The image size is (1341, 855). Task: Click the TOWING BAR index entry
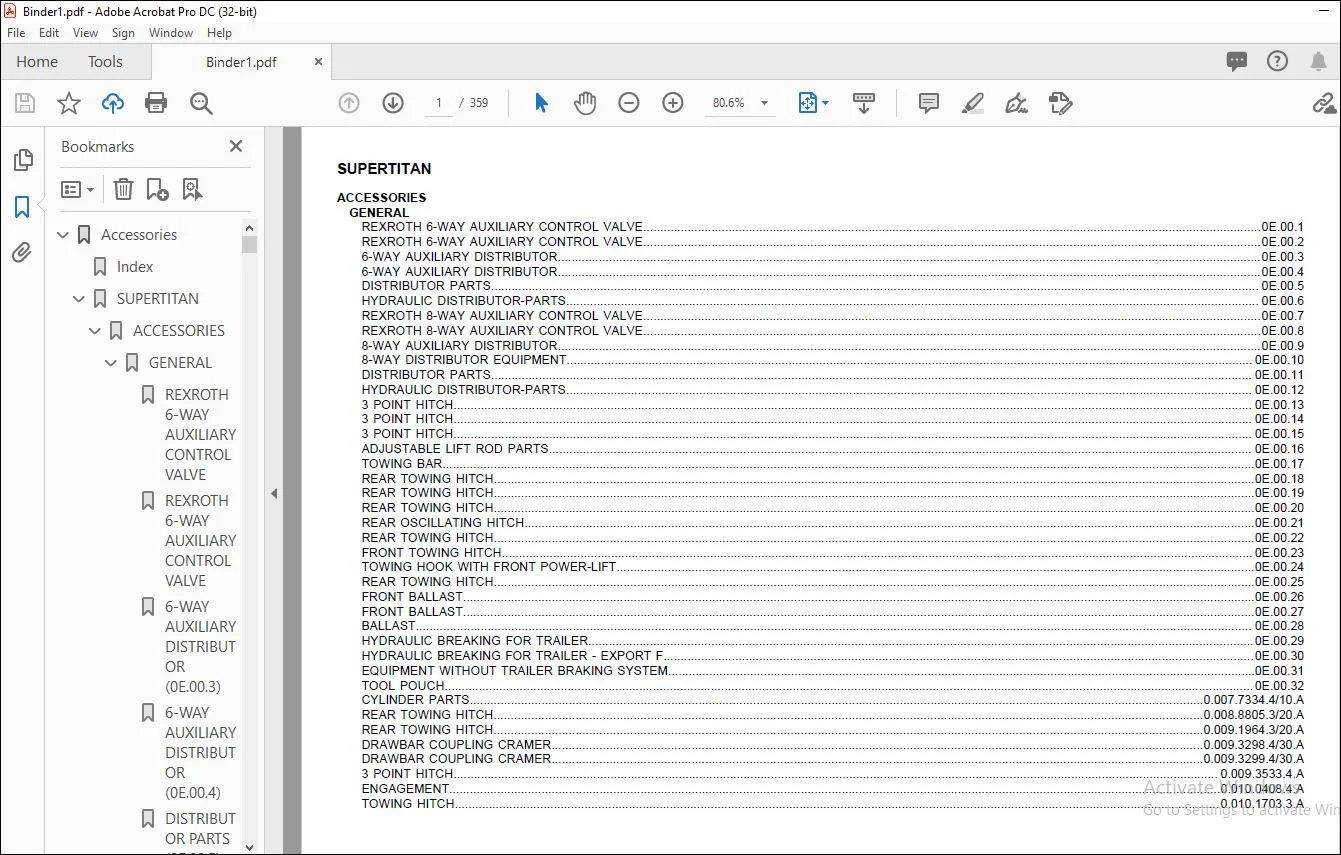(x=401, y=463)
